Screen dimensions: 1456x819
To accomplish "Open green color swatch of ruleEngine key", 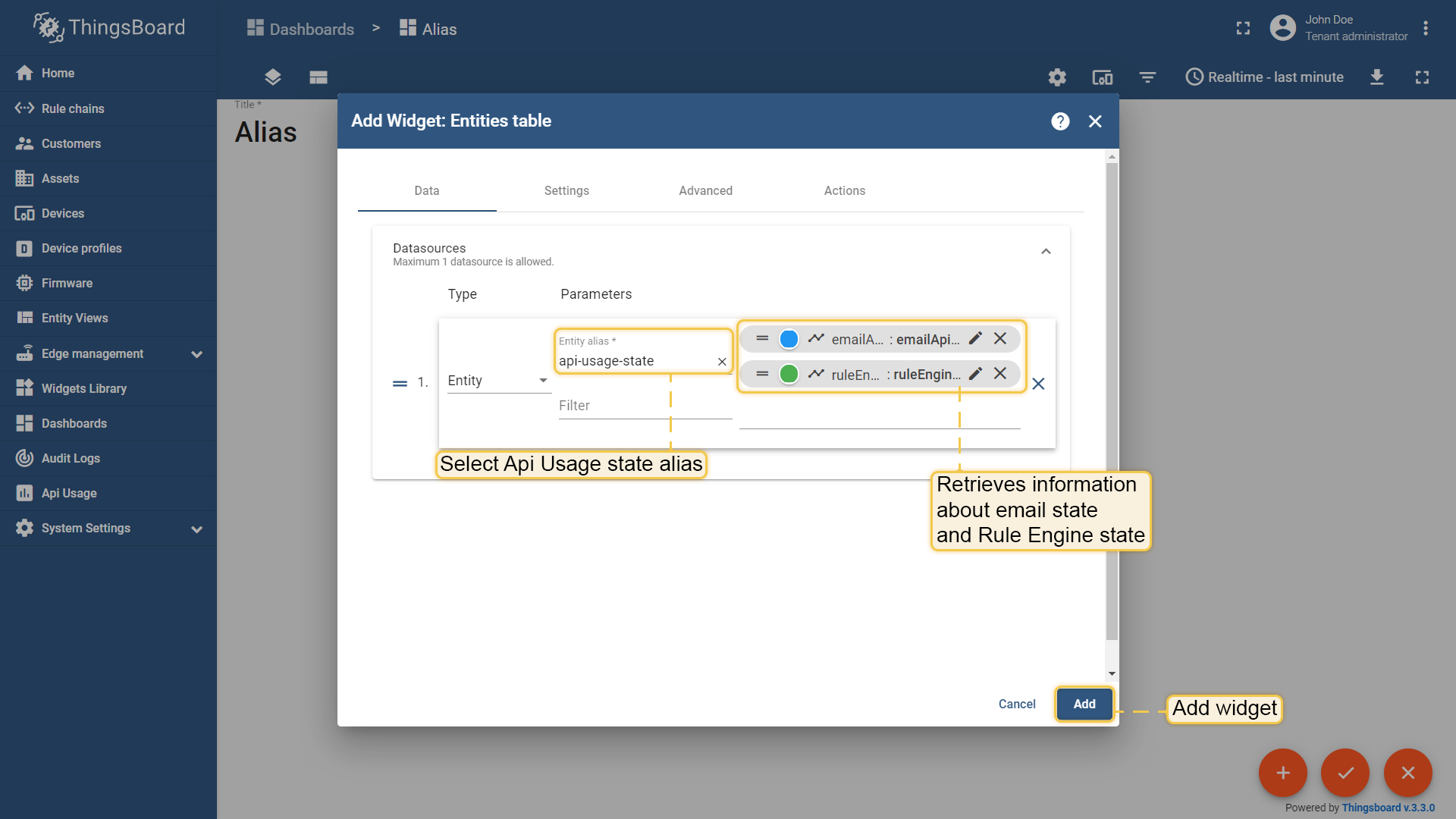I will coord(789,374).
